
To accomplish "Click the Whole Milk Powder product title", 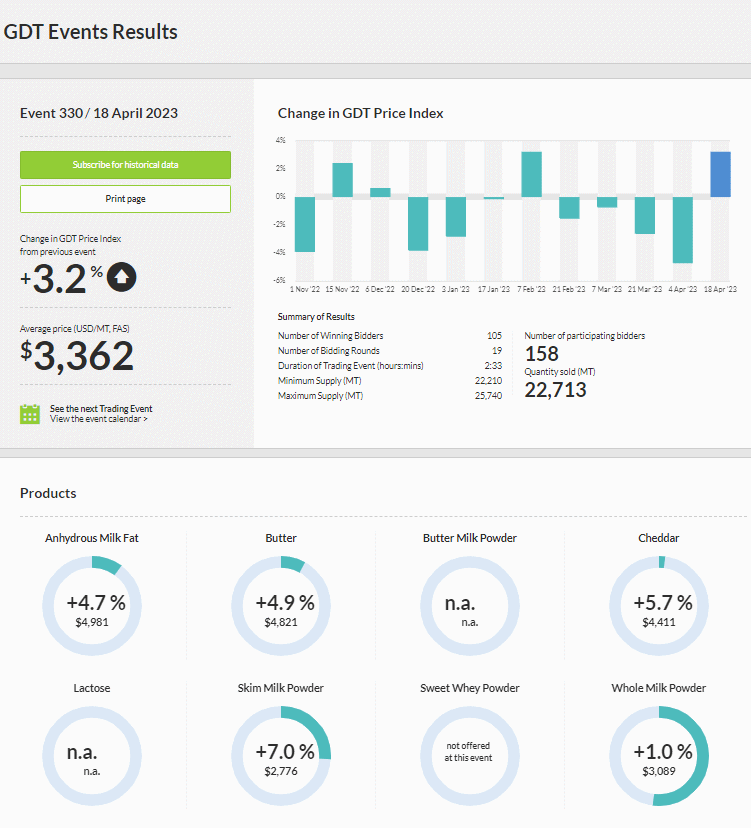I will point(659,688).
